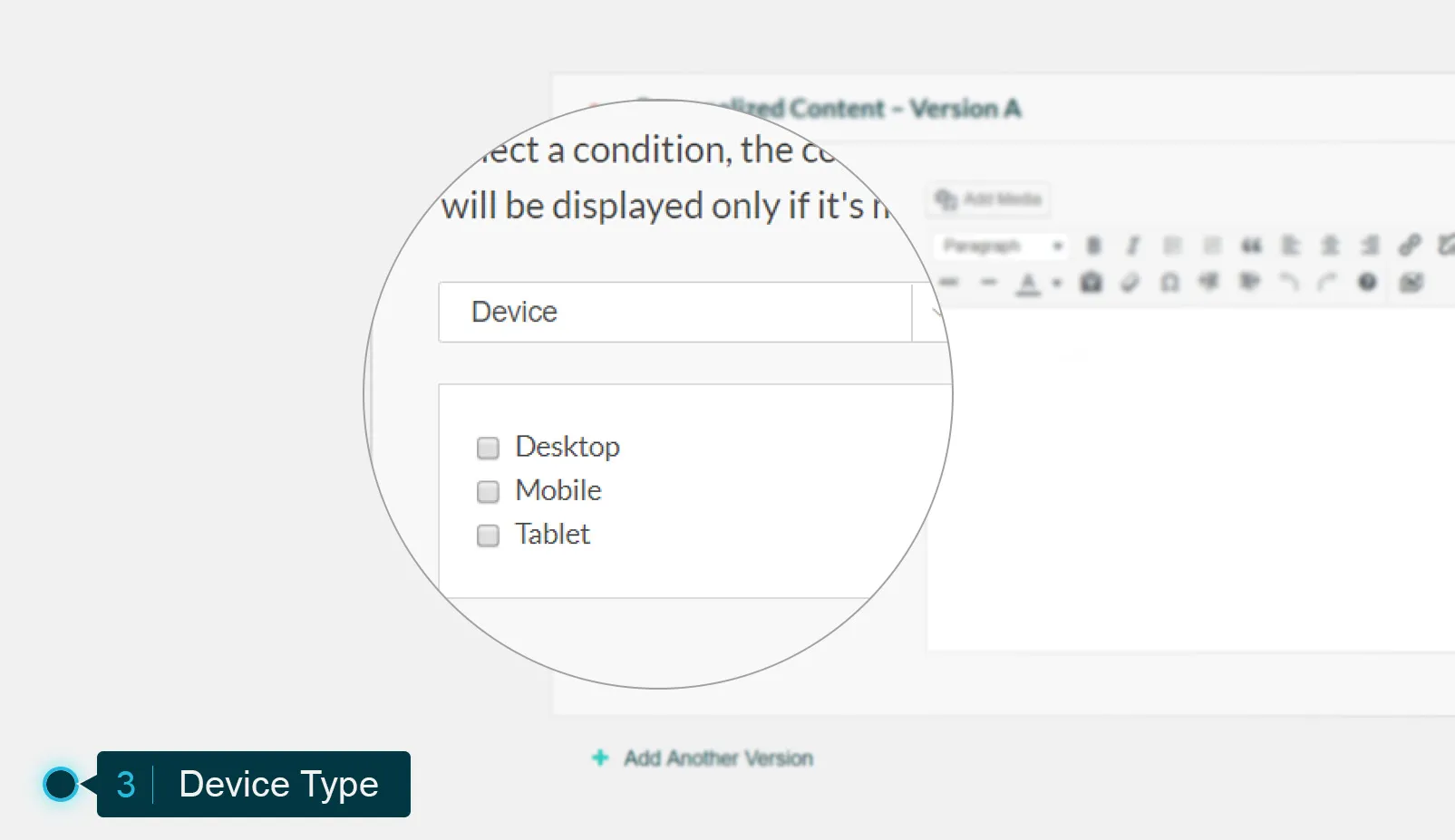Insert a blockquote
The image size is (1455, 840).
1253,245
